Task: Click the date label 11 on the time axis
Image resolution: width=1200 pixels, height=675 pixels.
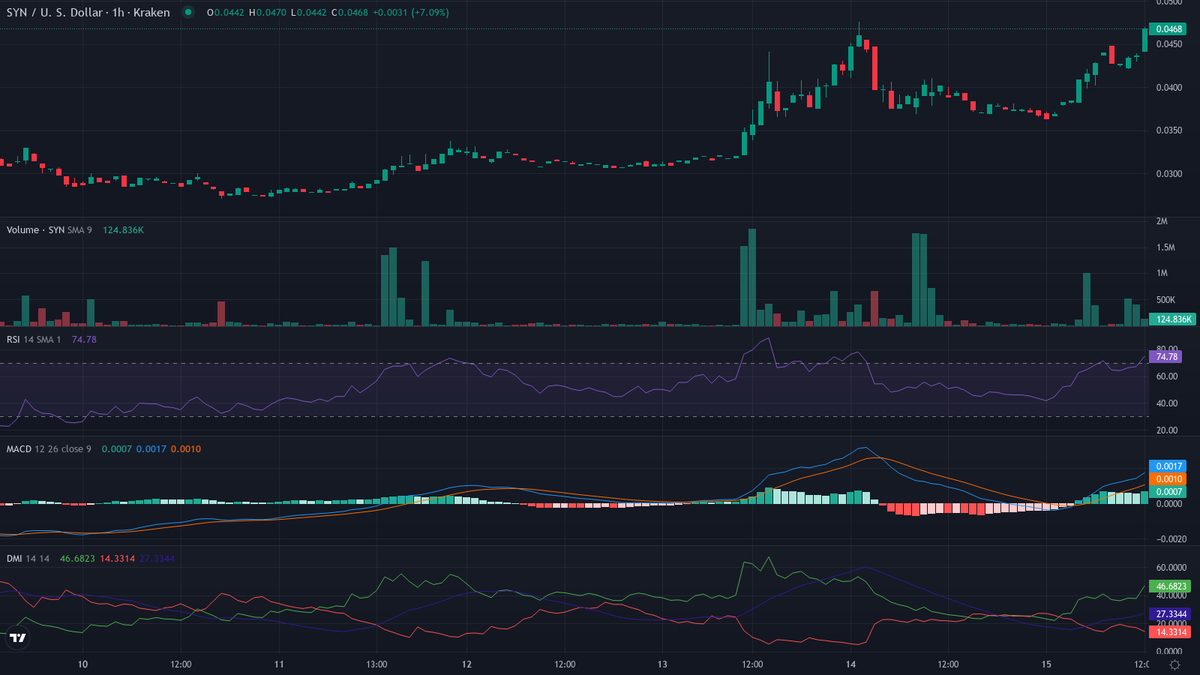Action: click(279, 664)
